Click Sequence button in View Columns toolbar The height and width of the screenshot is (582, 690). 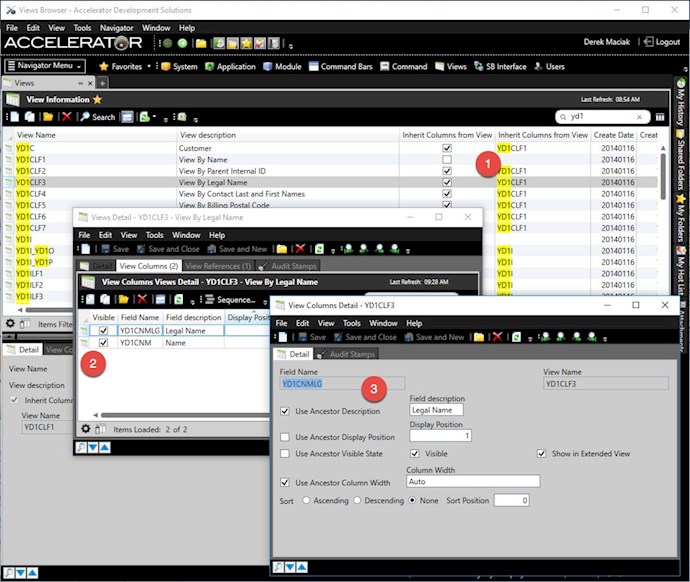click(231, 300)
